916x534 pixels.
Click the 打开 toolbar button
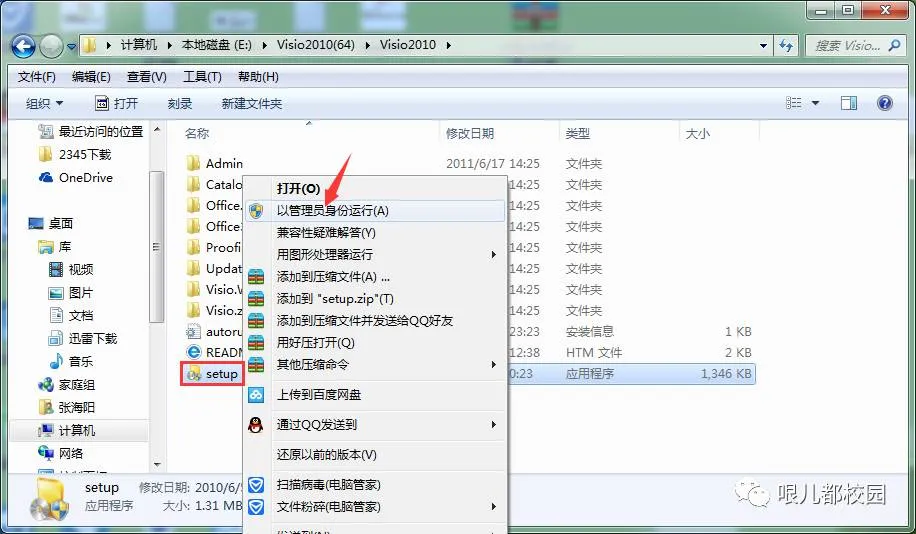(x=117, y=103)
